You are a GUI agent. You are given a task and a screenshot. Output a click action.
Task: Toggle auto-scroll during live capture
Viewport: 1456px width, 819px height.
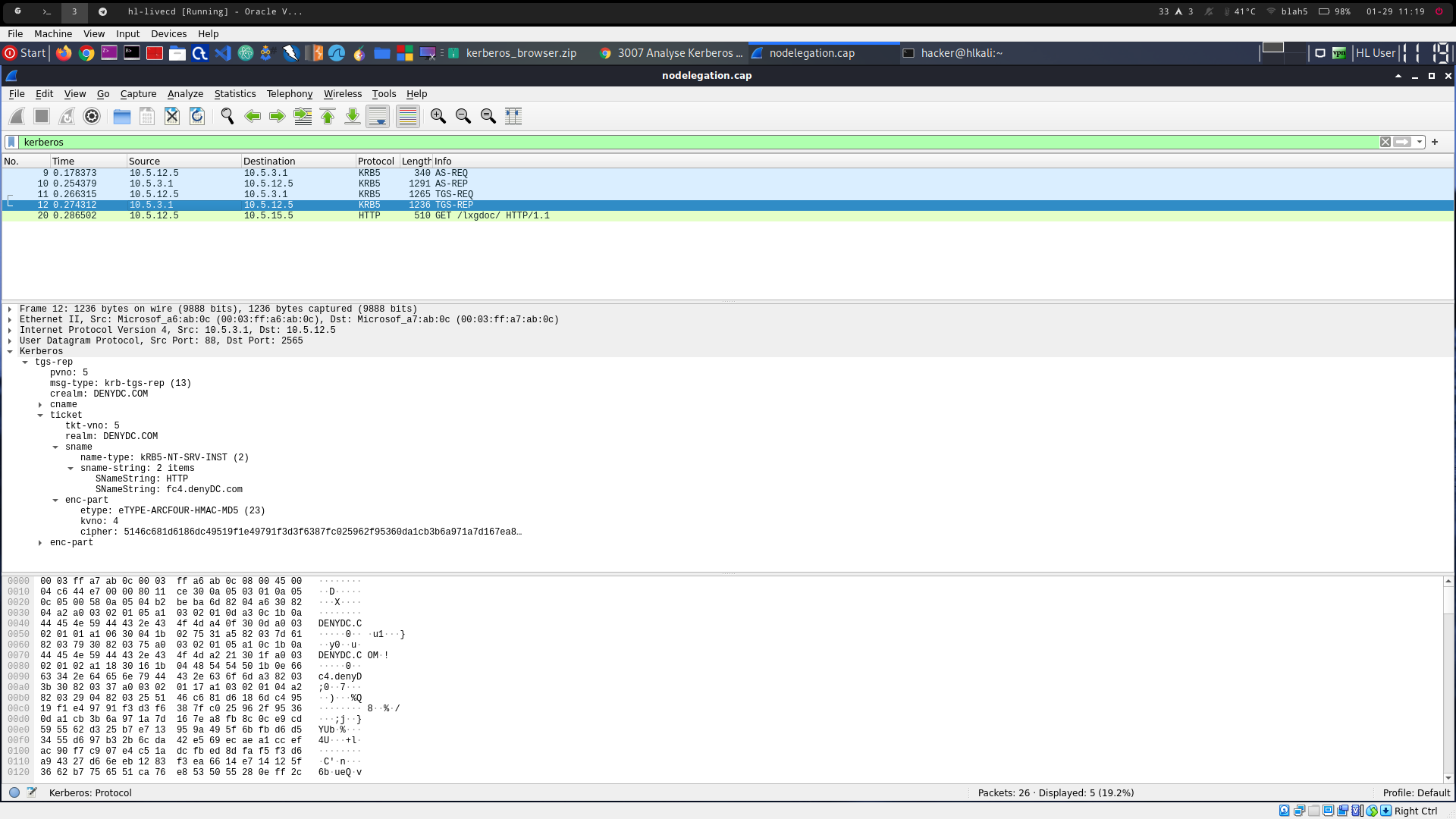coord(378,116)
